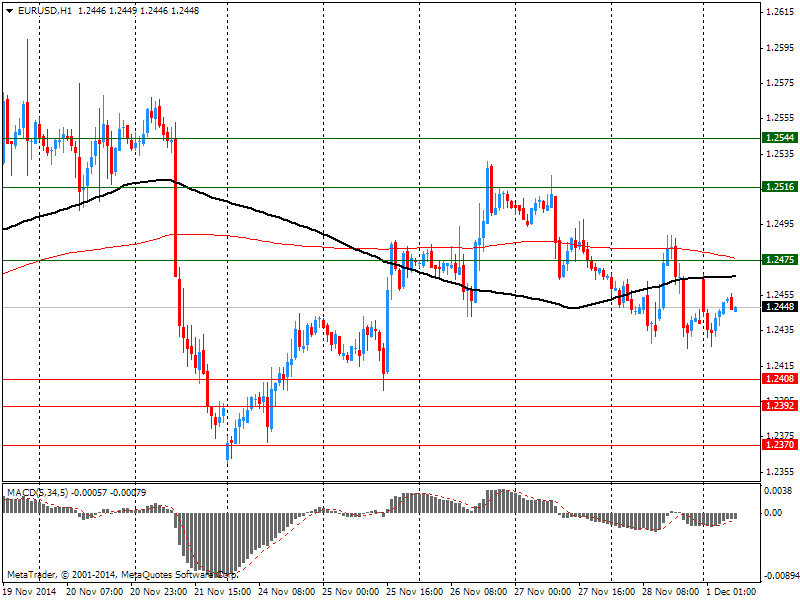Click the 1.2615 price scale value
Screen dimensions: 800x600
click(780, 12)
